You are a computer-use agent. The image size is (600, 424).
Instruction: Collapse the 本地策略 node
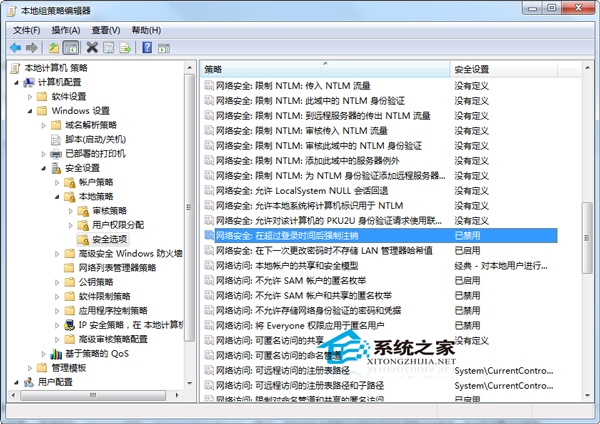tap(57, 197)
